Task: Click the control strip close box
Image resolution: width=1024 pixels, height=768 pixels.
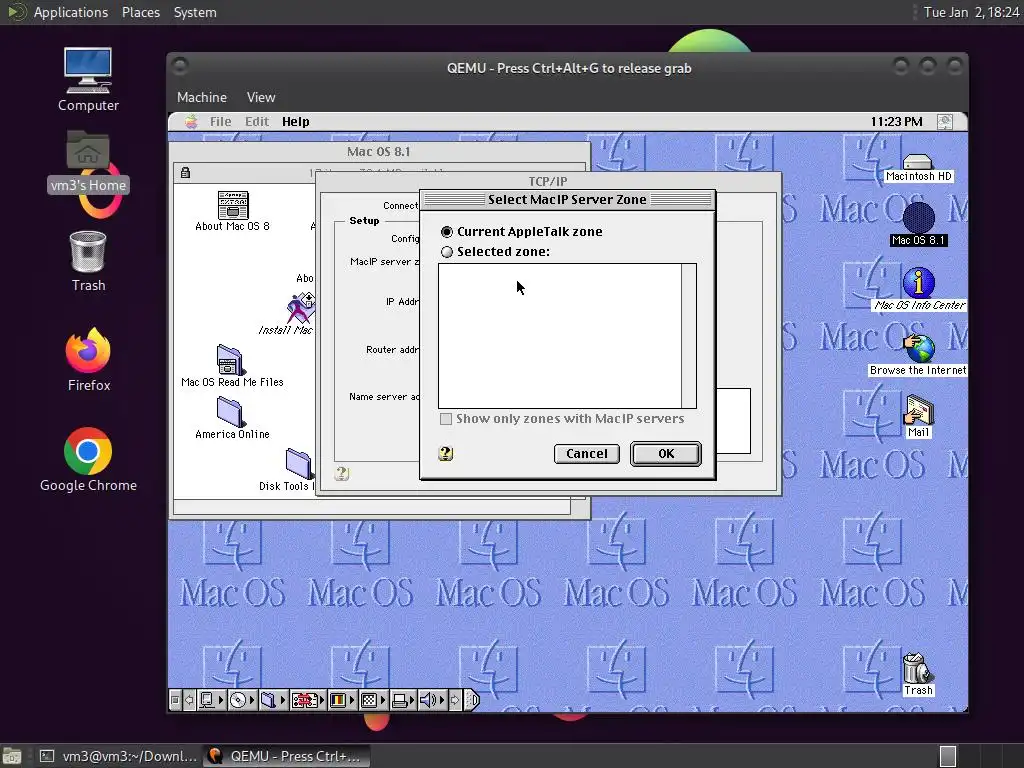Action: [174, 700]
